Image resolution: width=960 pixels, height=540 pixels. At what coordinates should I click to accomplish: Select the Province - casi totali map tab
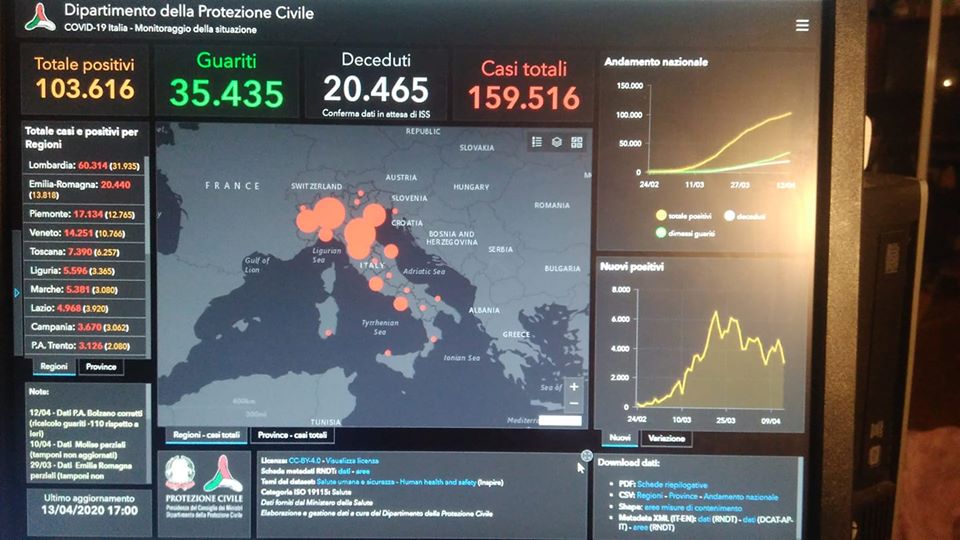click(x=292, y=435)
